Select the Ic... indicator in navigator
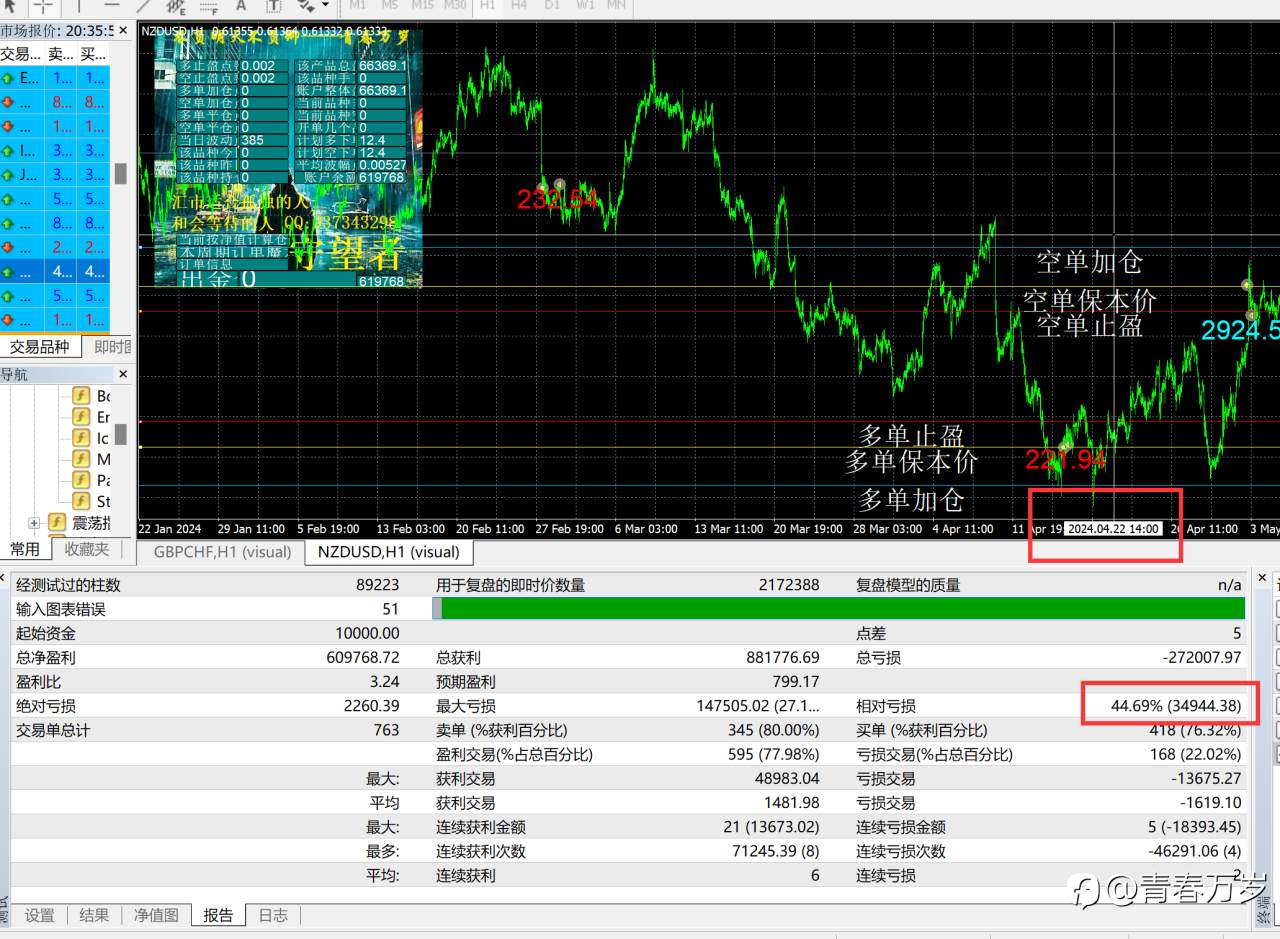Viewport: 1280px width, 939px height. click(92, 438)
